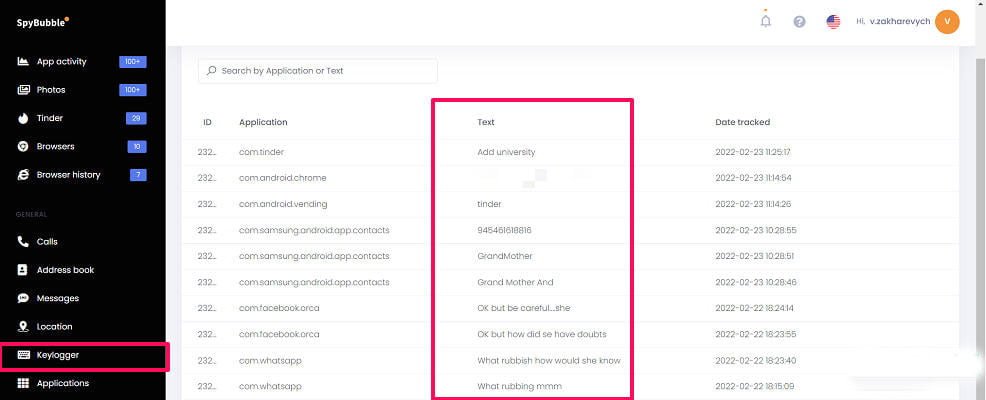This screenshot has height=400, width=986.
Task: Change language via US flag icon
Action: pyautogui.click(x=833, y=22)
